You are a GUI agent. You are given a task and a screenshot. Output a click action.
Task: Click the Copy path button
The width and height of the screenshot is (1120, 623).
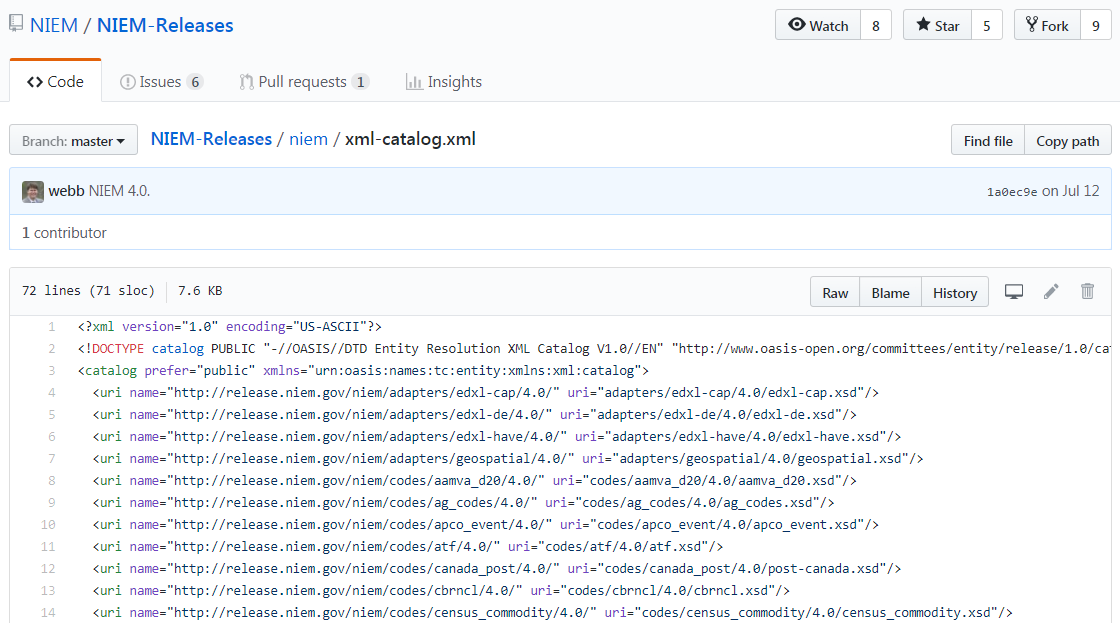[1067, 141]
